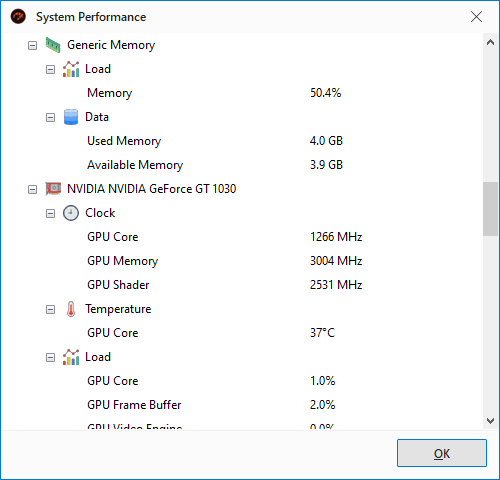Screen dimensions: 500x480
Task: Click the scrollbar down arrow
Action: 490,421
